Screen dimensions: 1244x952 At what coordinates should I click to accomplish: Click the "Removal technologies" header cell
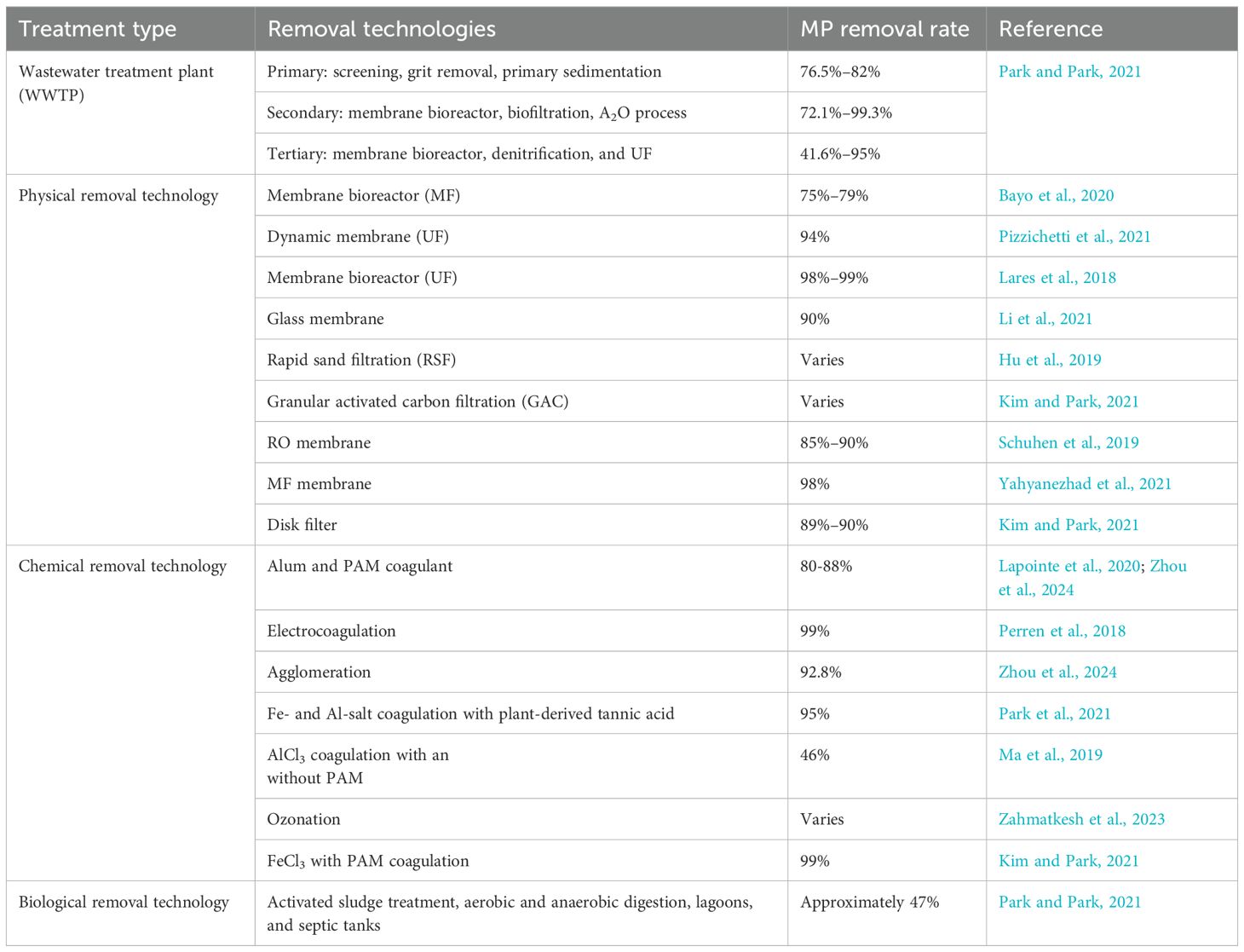(381, 29)
